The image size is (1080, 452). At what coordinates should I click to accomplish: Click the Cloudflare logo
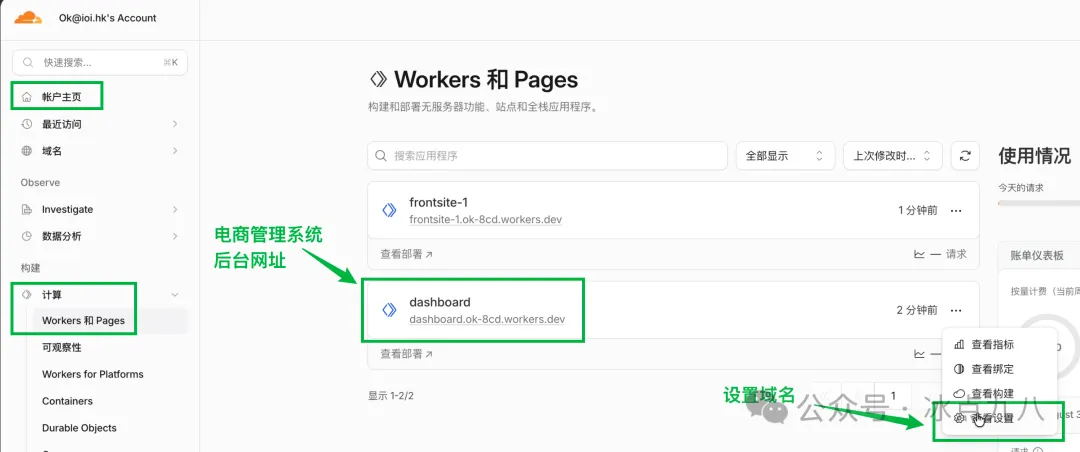pyautogui.click(x=28, y=17)
